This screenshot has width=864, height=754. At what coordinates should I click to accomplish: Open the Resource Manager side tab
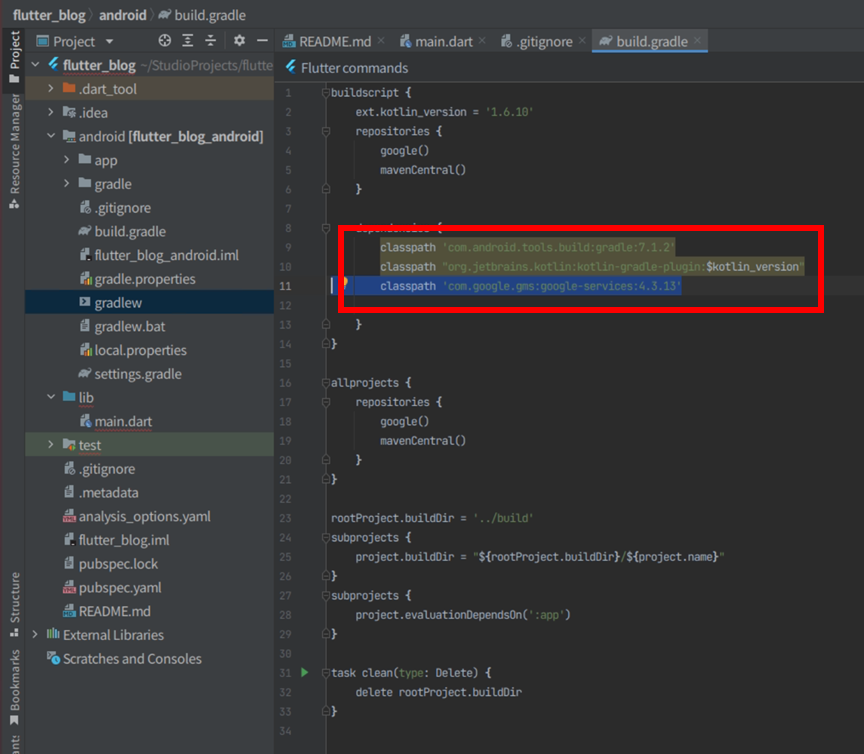(14, 151)
